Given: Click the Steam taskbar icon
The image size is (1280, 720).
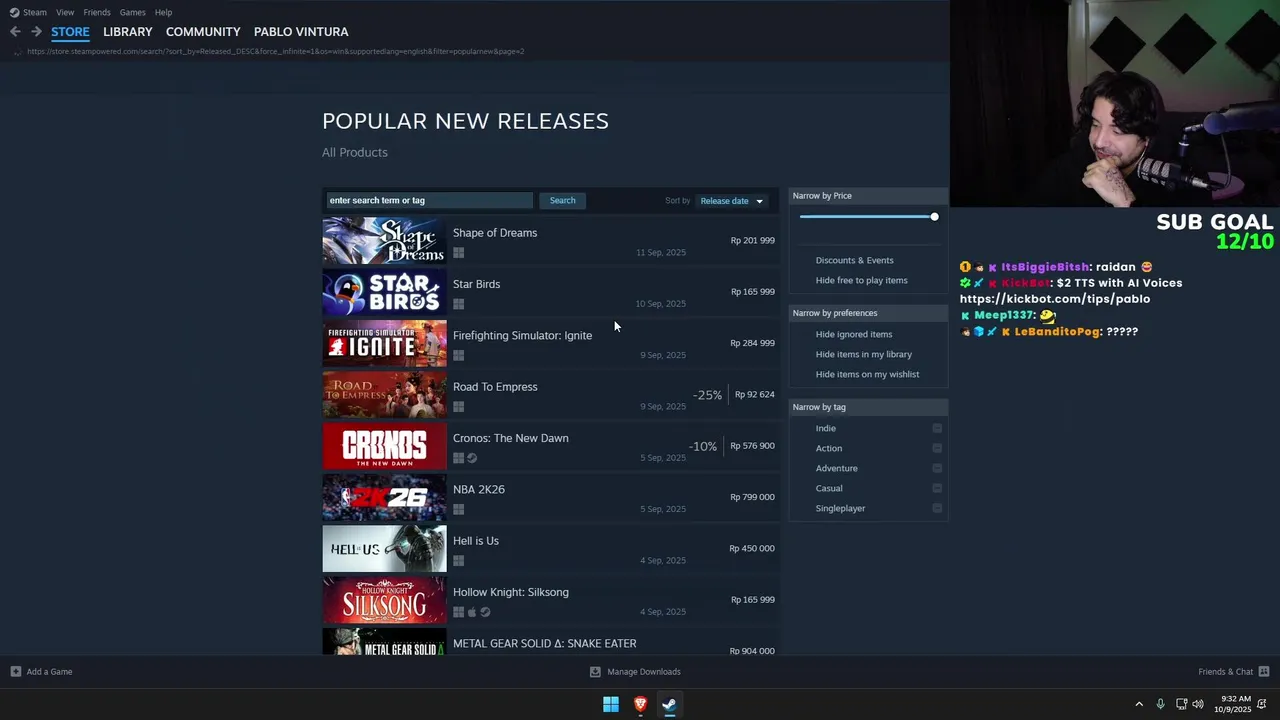Looking at the screenshot, I should pyautogui.click(x=669, y=704).
